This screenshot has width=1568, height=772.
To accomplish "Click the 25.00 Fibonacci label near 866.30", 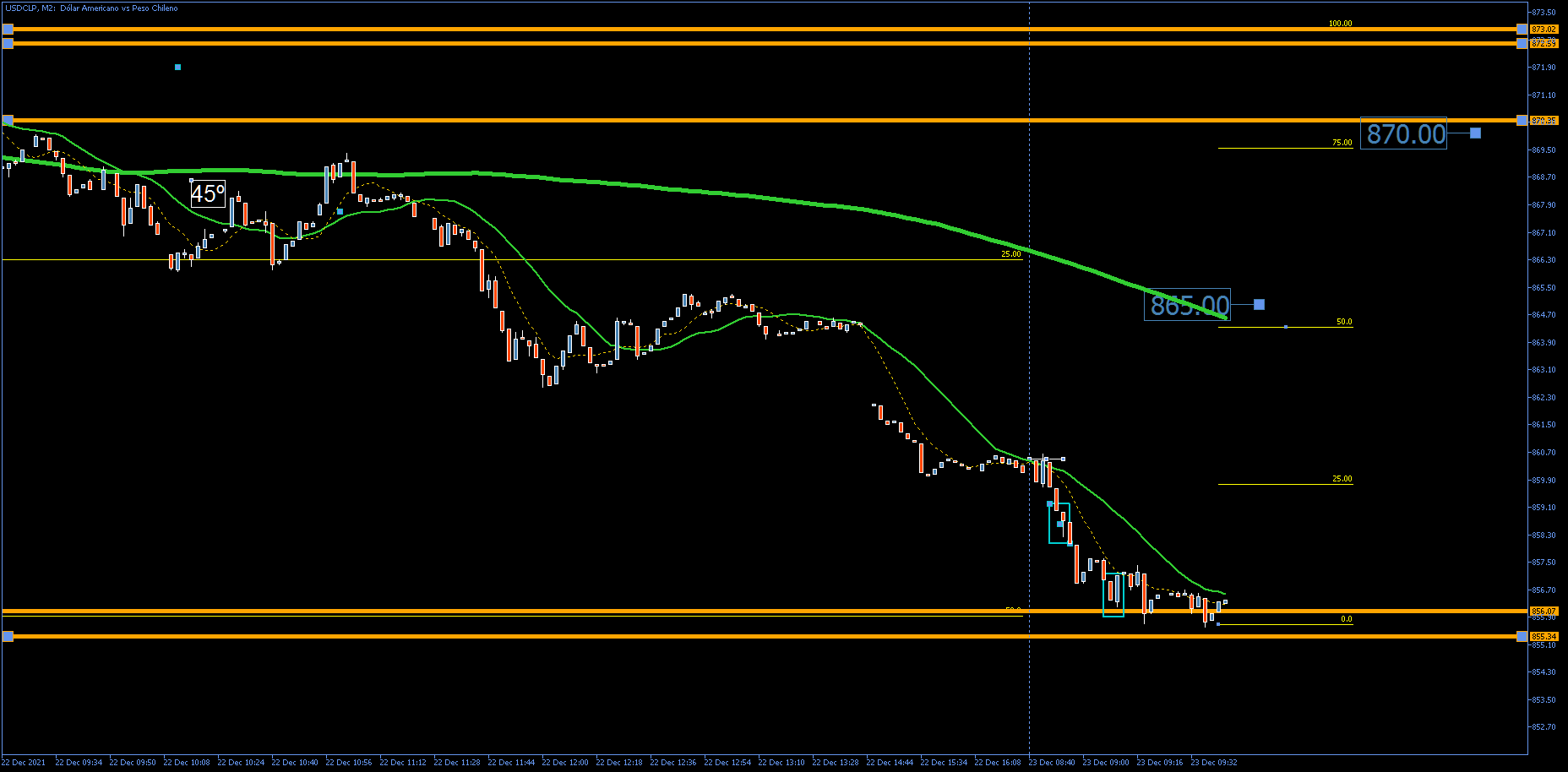I will tap(1010, 254).
